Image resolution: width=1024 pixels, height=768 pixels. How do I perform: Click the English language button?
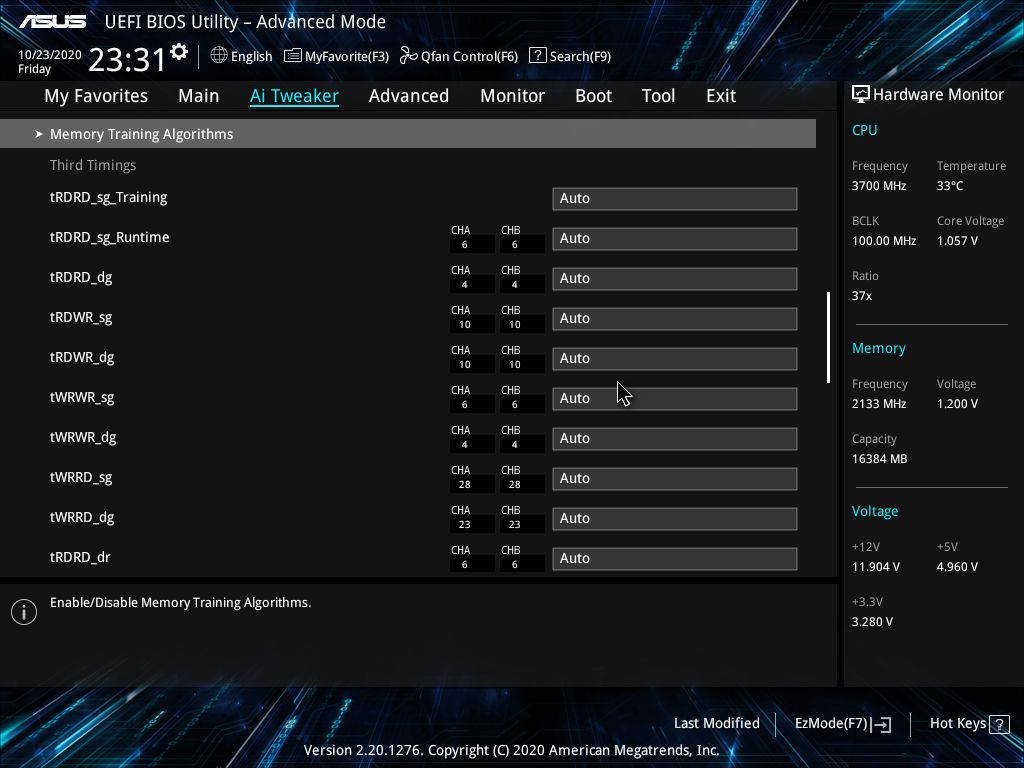(251, 57)
